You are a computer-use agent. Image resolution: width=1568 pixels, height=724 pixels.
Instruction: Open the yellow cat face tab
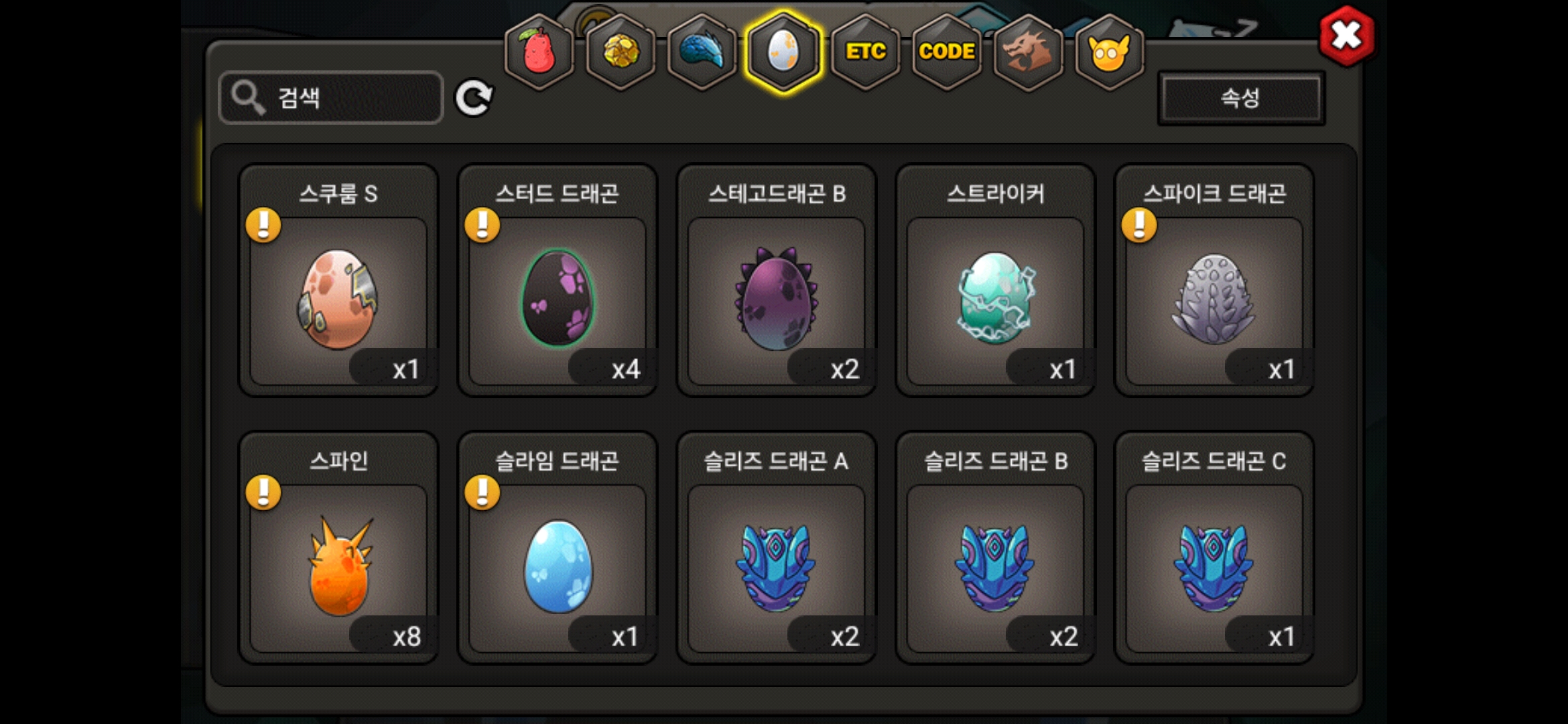(x=1110, y=52)
